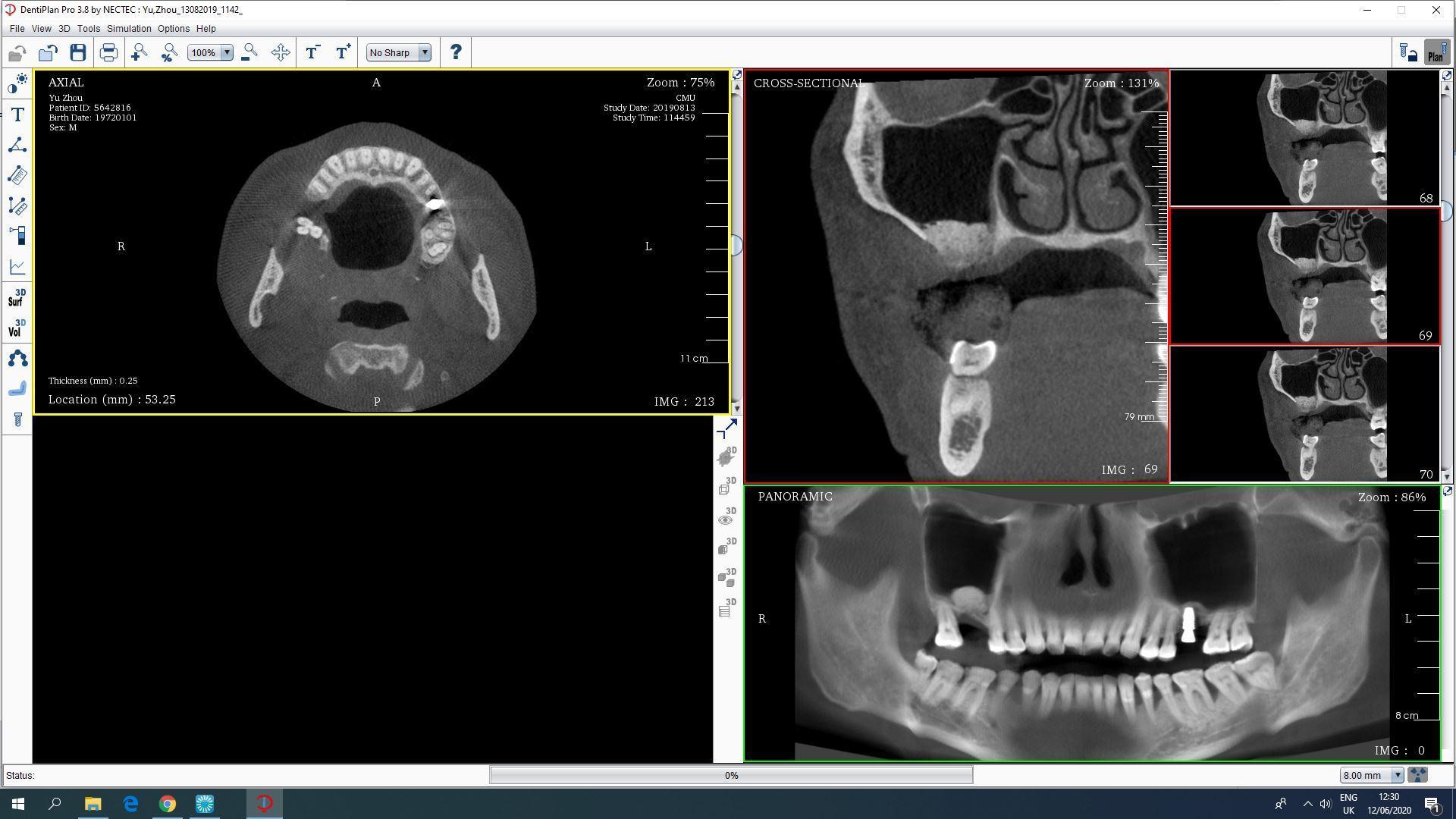Open the 3D menu
The image size is (1456, 819).
(x=64, y=28)
